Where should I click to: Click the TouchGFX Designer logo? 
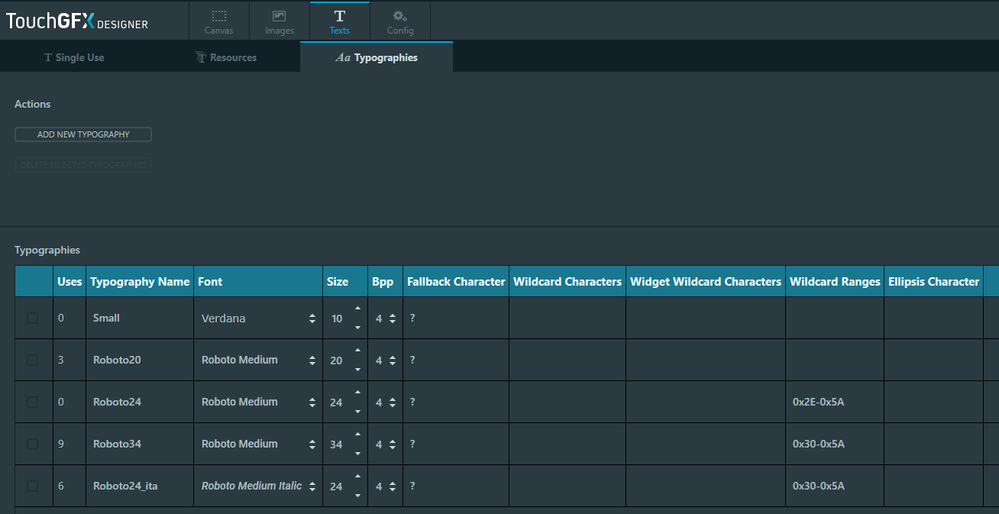(x=77, y=22)
